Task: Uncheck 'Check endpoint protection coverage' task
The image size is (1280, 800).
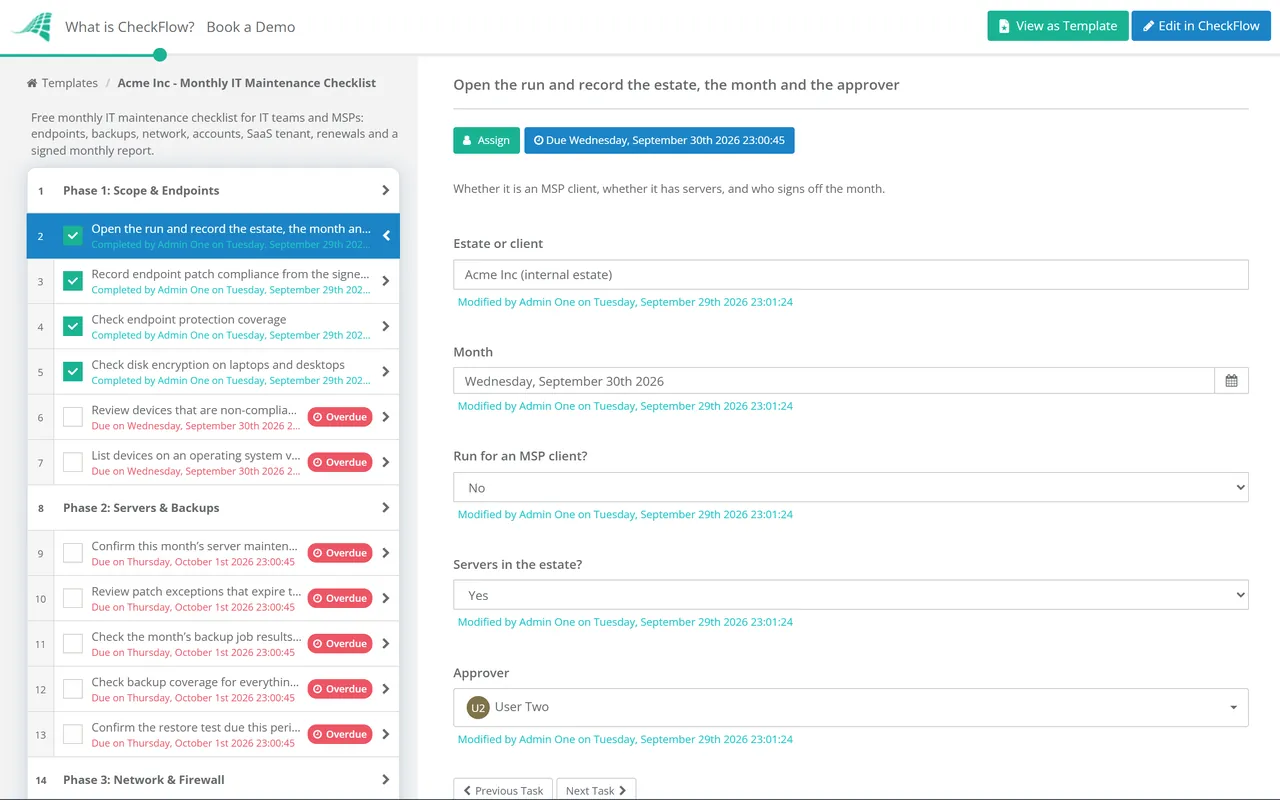Action: coord(73,326)
